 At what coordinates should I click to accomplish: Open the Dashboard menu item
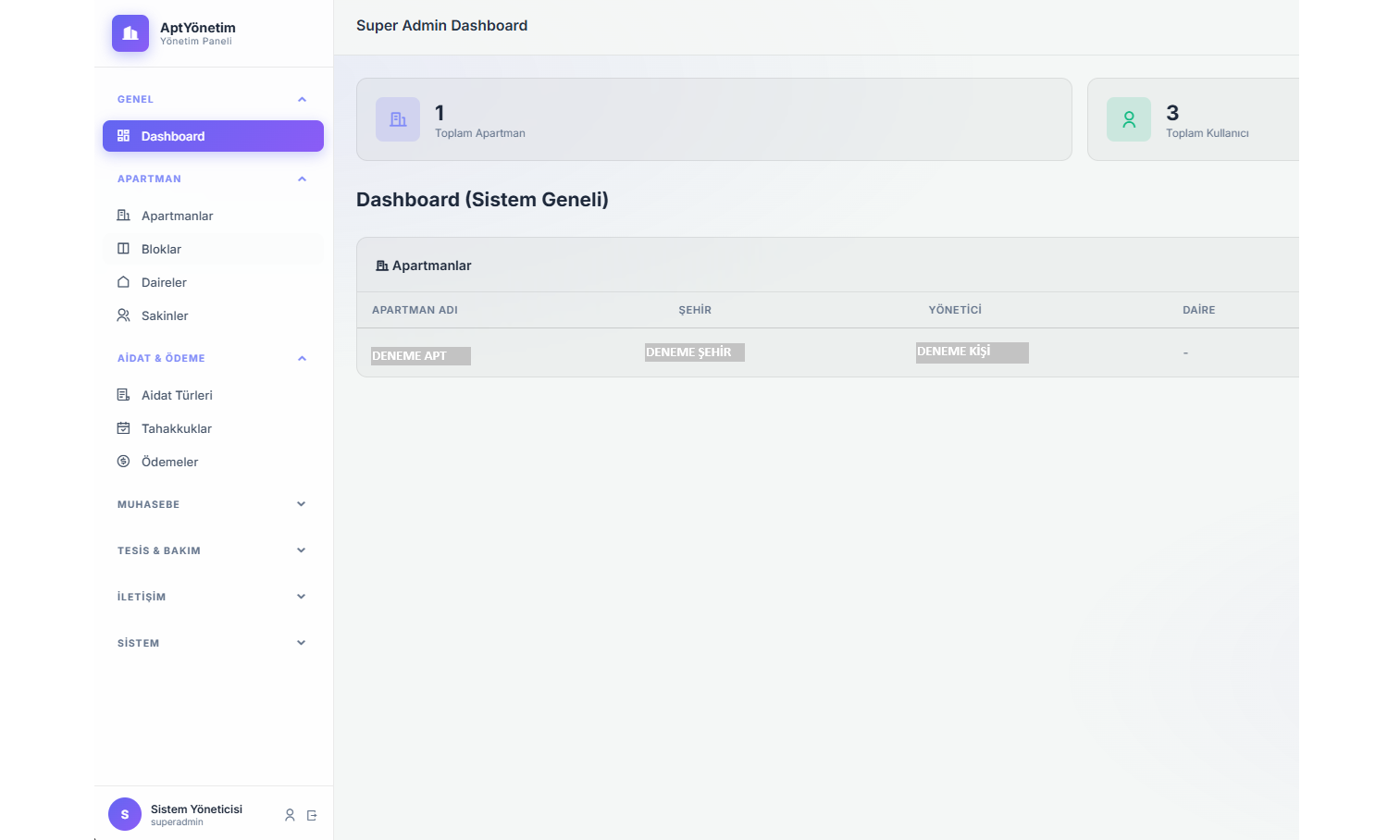(213, 136)
